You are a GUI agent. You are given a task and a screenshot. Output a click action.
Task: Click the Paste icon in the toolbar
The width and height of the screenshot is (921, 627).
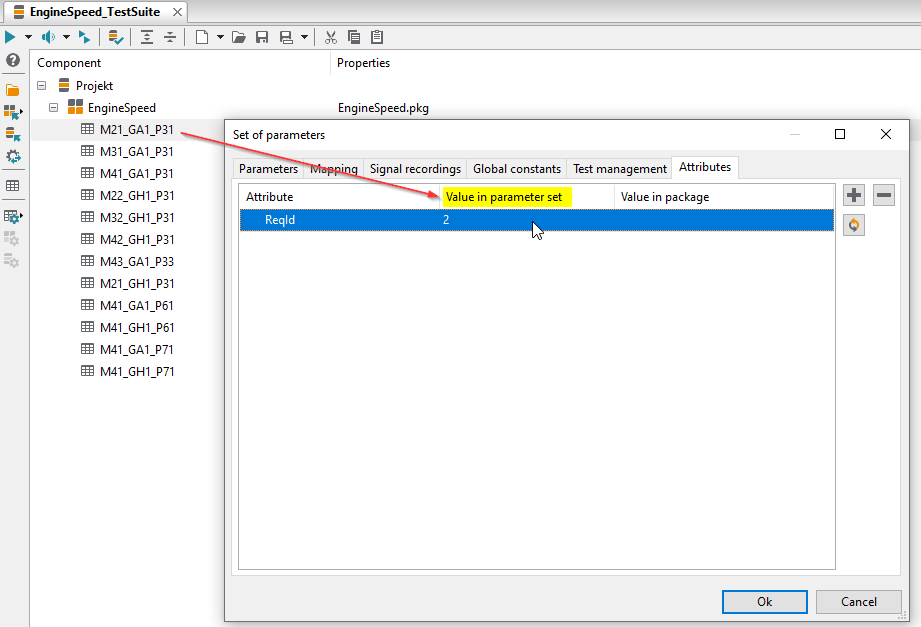coord(376,36)
